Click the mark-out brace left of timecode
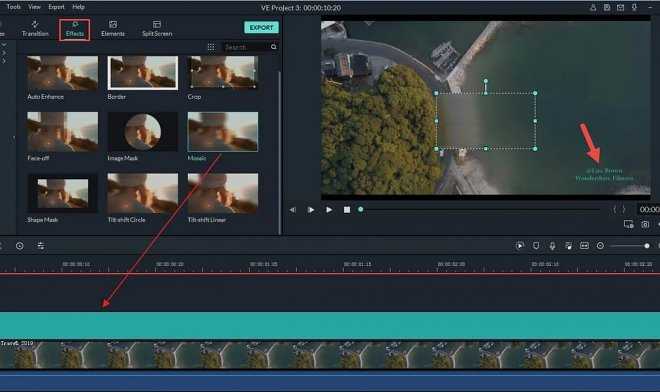This screenshot has width=660, height=392. click(x=624, y=209)
